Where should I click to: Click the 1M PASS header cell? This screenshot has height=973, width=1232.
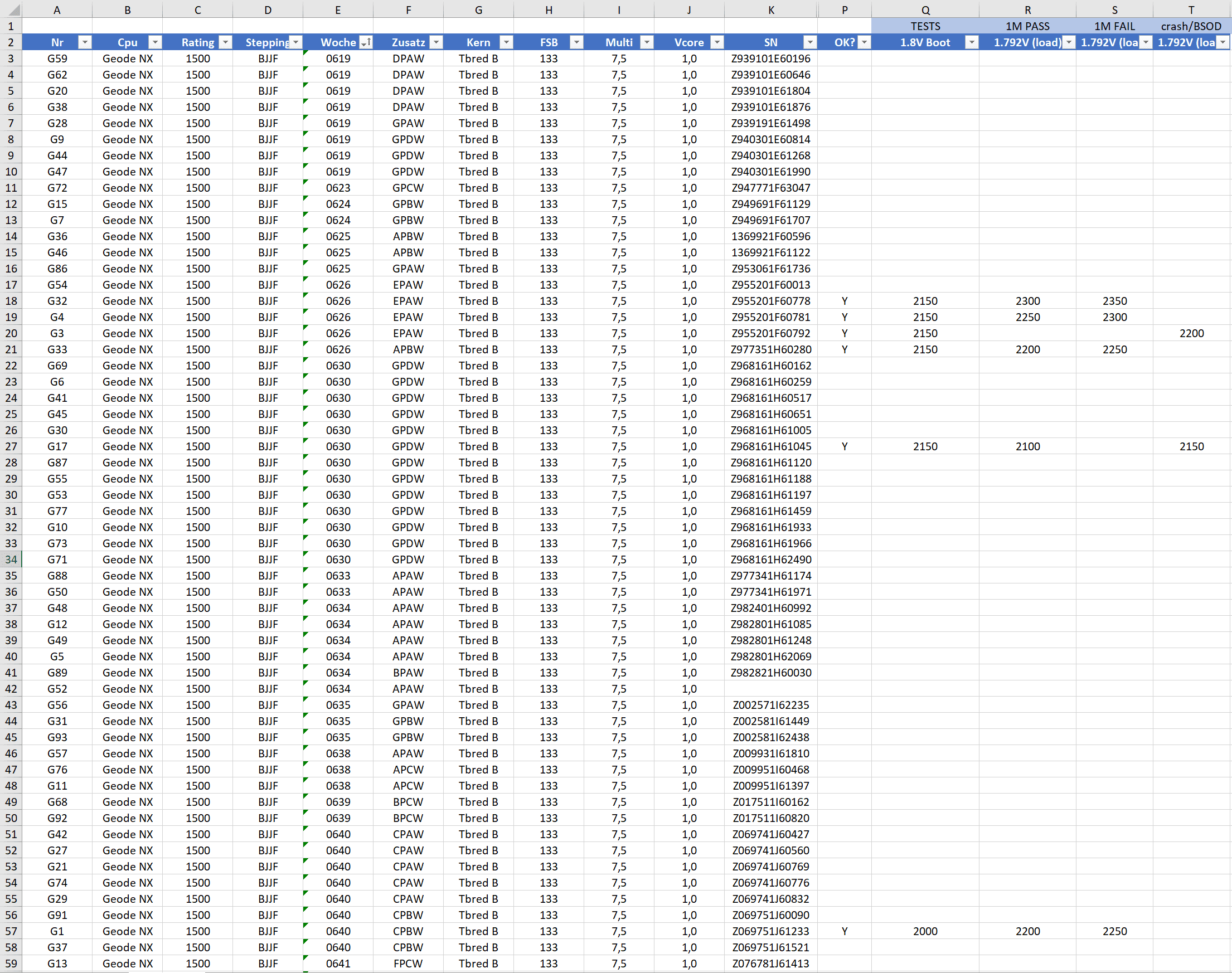pos(1027,26)
